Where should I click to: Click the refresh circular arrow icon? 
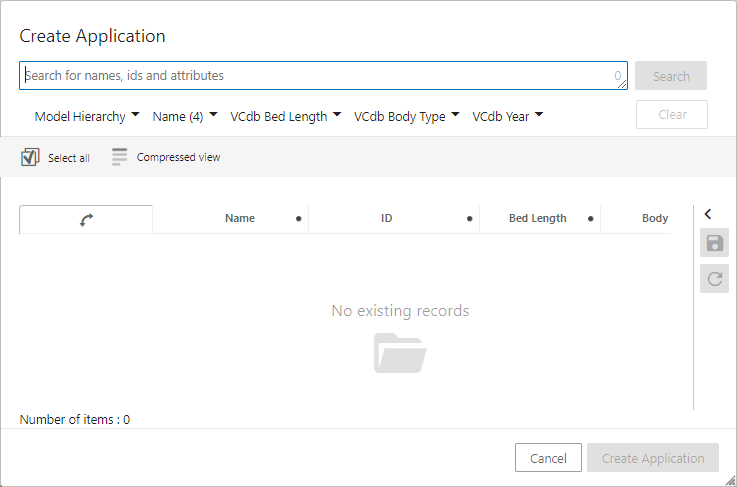coord(714,279)
